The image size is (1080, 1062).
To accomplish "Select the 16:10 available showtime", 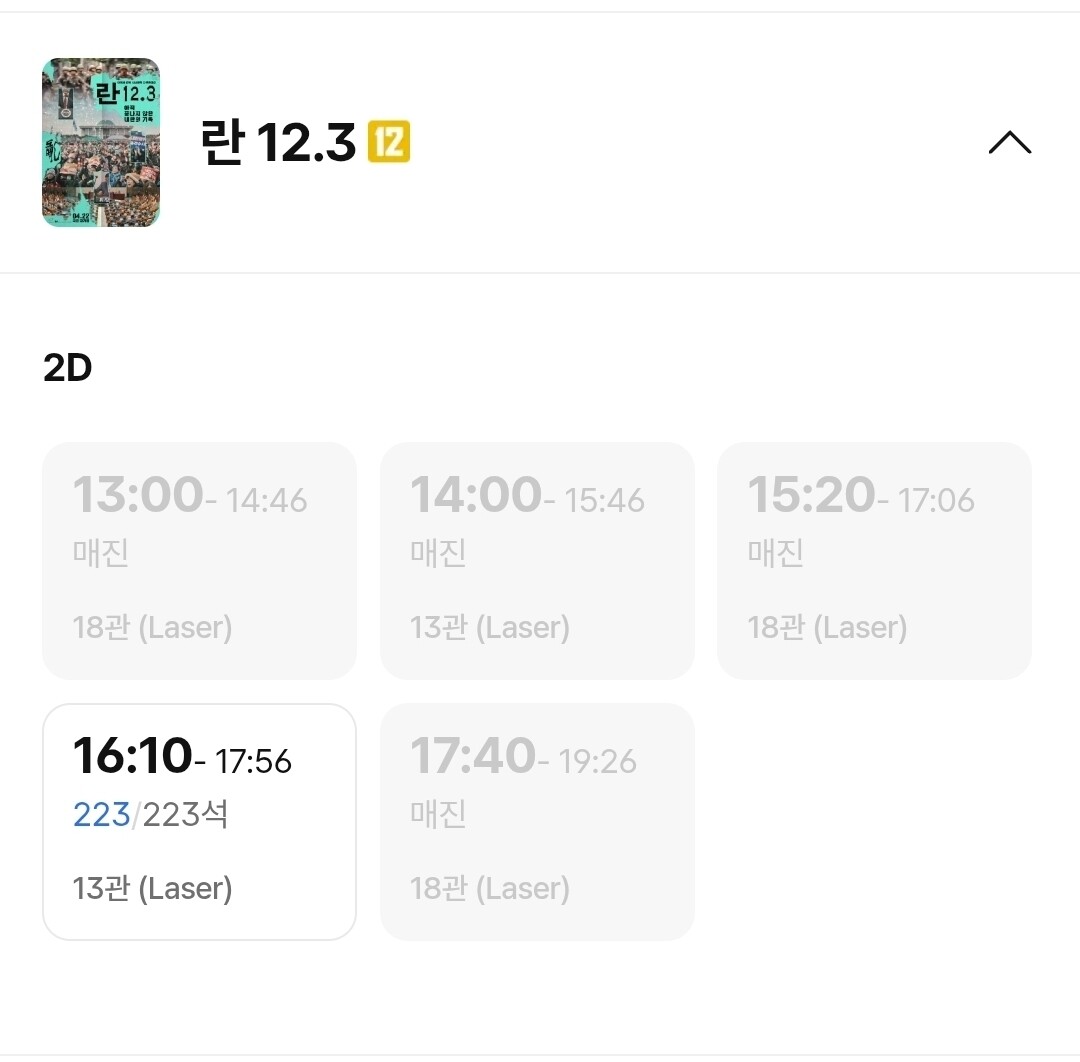I will click(x=199, y=821).
